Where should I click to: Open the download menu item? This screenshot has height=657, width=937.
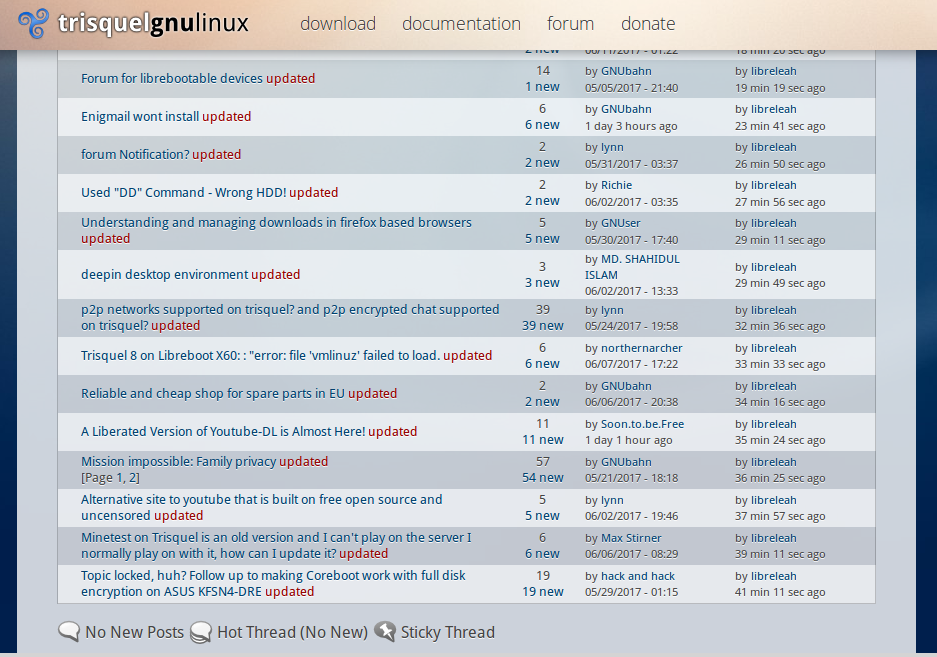tap(338, 23)
